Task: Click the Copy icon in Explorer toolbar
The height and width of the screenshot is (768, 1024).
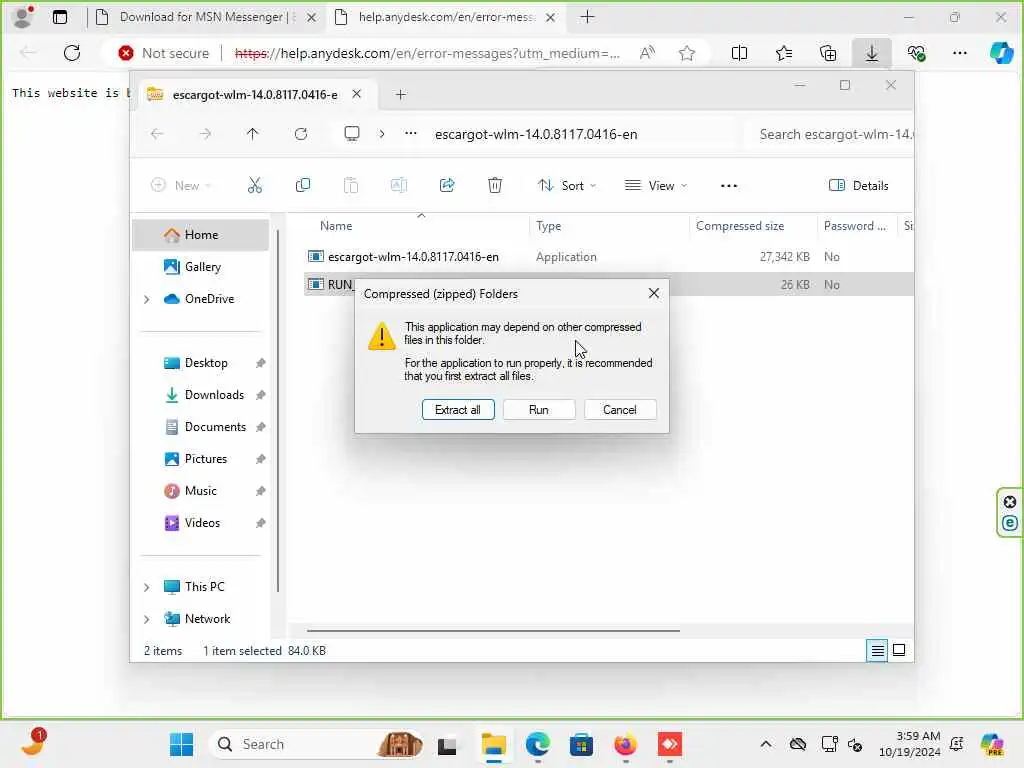Action: pyautogui.click(x=302, y=185)
